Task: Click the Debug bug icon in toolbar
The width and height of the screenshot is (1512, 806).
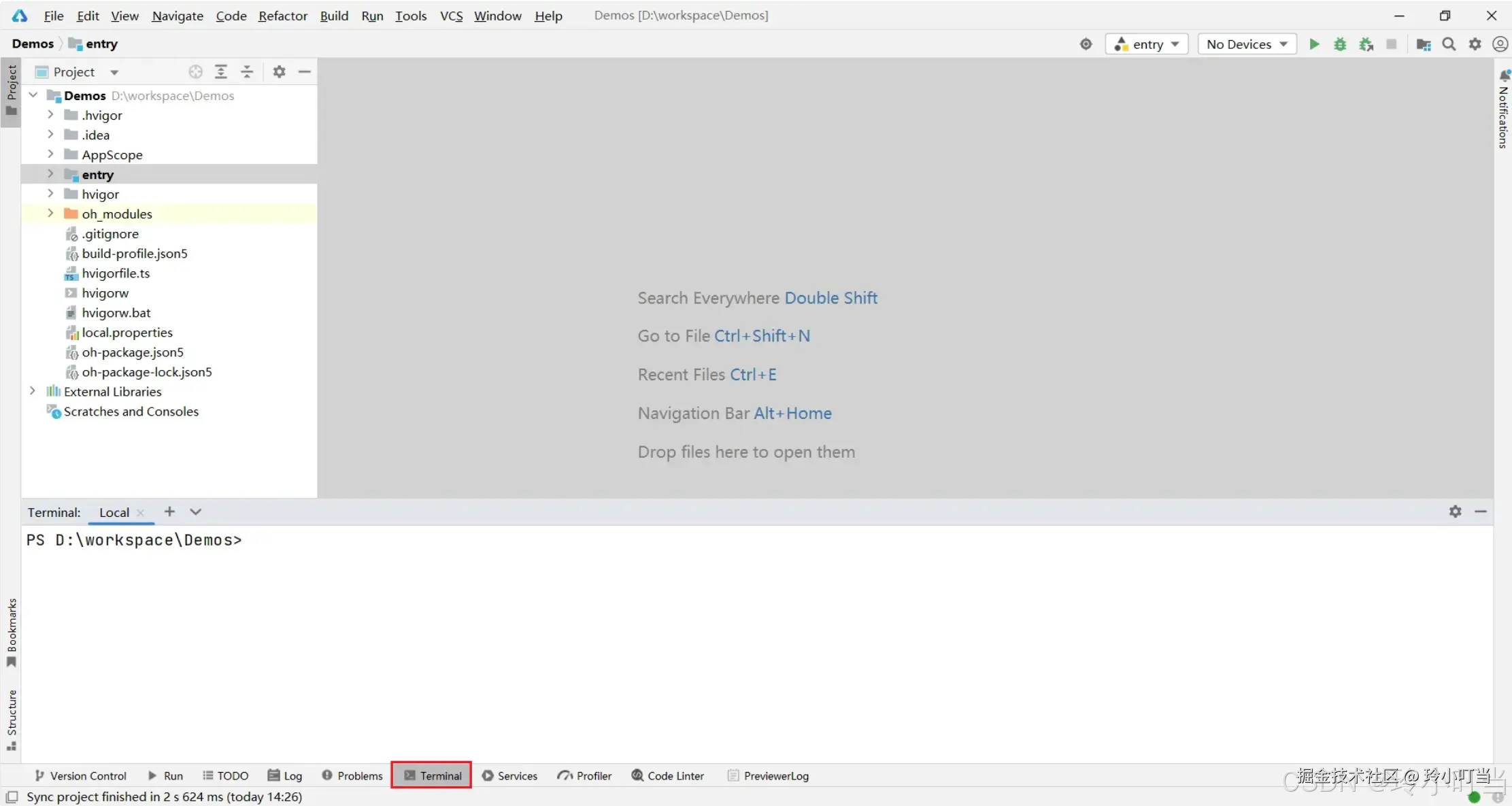Action: click(1340, 44)
